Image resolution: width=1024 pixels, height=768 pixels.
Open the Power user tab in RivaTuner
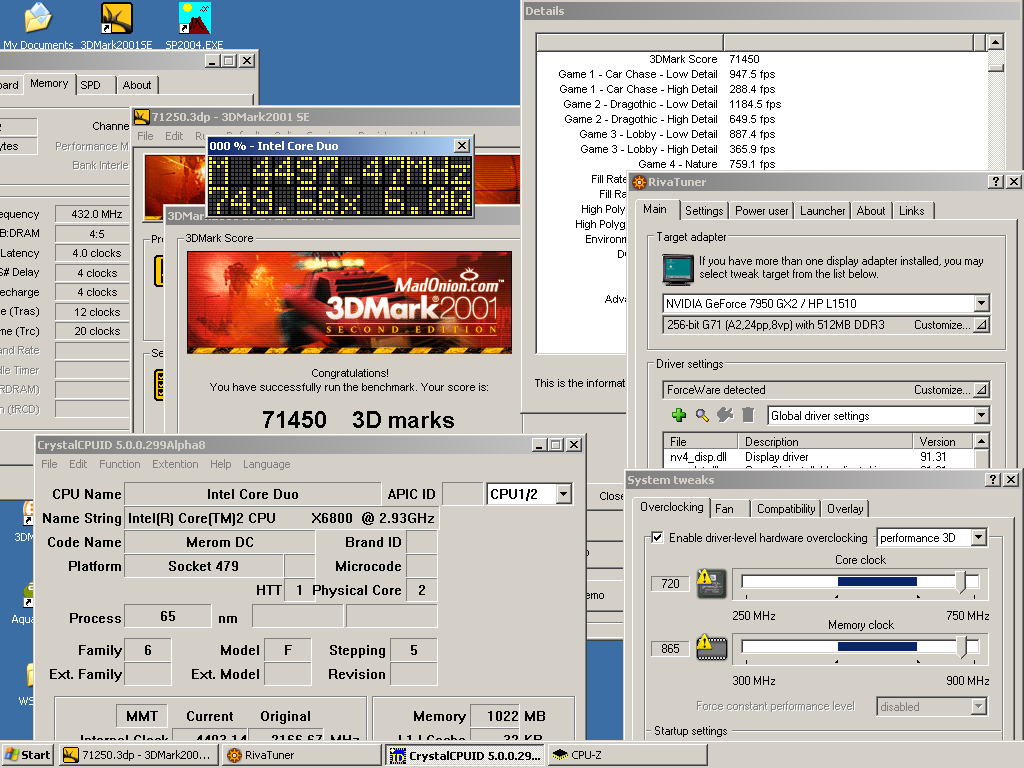pos(761,211)
